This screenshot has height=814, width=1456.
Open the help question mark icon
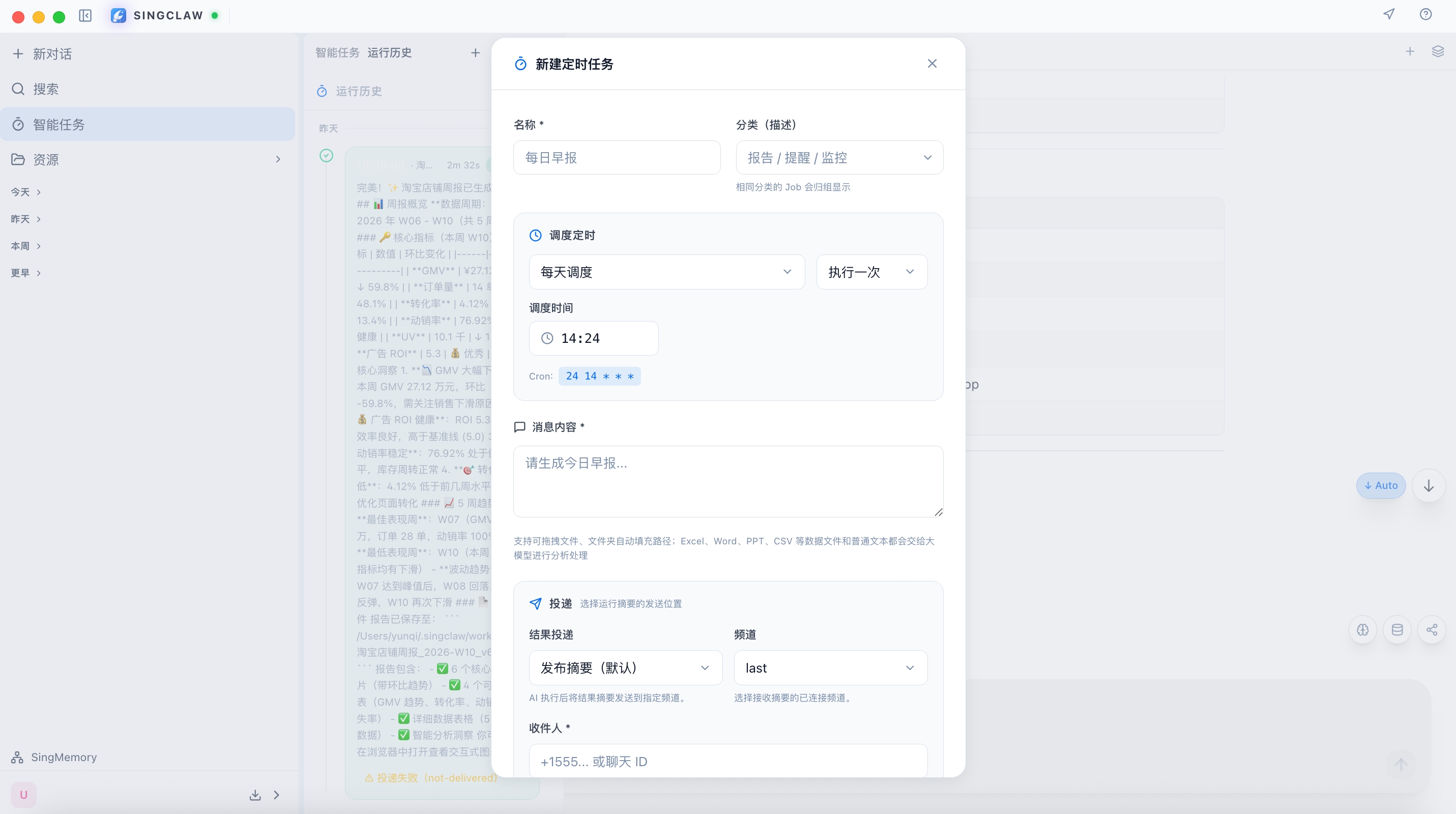[1425, 14]
